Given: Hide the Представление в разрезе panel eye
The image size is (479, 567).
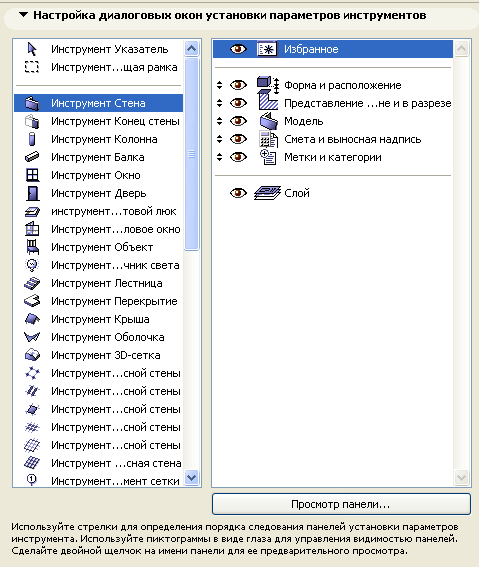Looking at the screenshot, I should point(238,103).
